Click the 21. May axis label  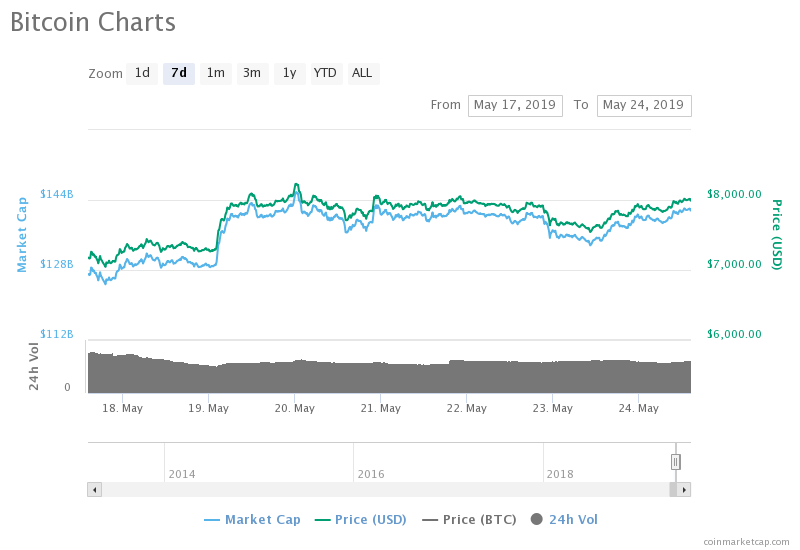click(x=381, y=408)
